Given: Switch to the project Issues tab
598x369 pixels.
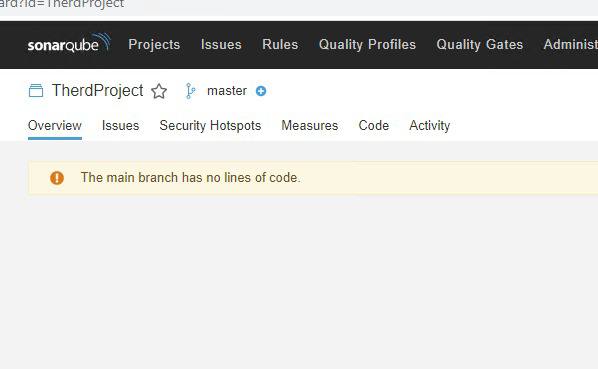Looking at the screenshot, I should coord(121,125).
